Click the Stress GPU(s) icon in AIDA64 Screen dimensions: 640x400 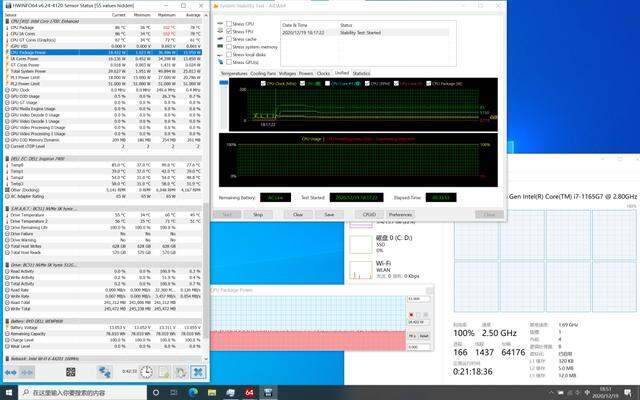click(x=220, y=62)
